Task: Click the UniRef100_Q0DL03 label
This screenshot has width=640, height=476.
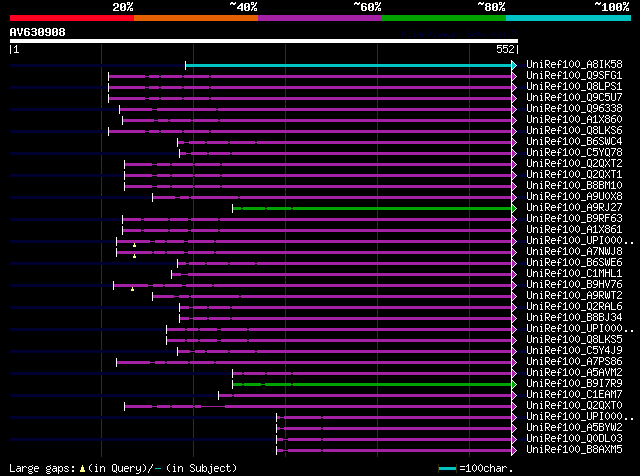Action: click(574, 439)
